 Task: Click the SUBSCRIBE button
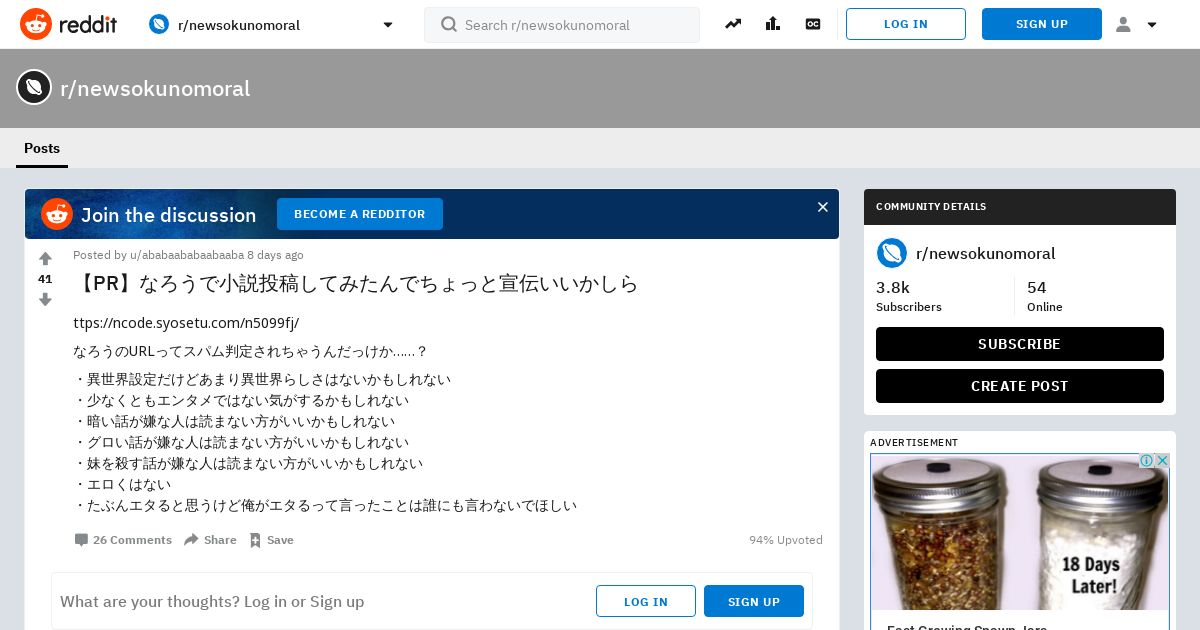click(x=1020, y=344)
